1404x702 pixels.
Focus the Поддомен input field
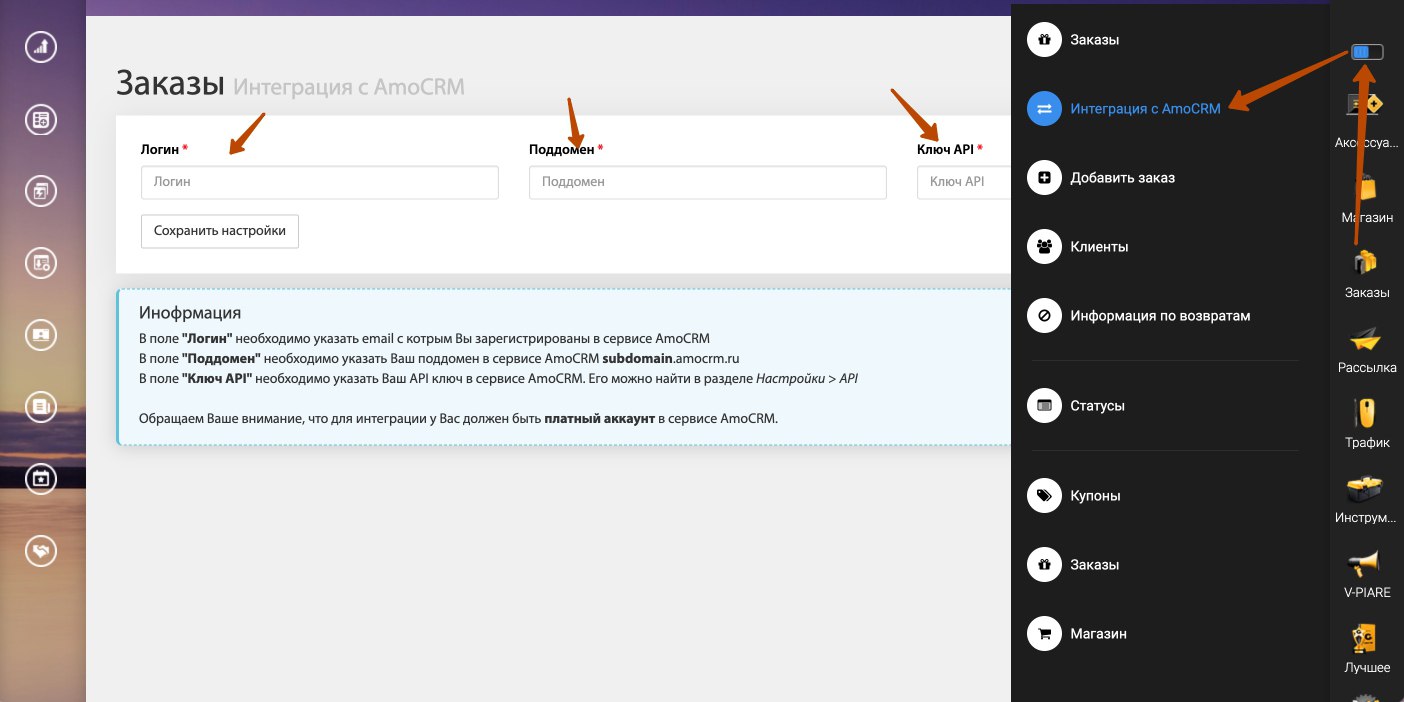click(708, 182)
